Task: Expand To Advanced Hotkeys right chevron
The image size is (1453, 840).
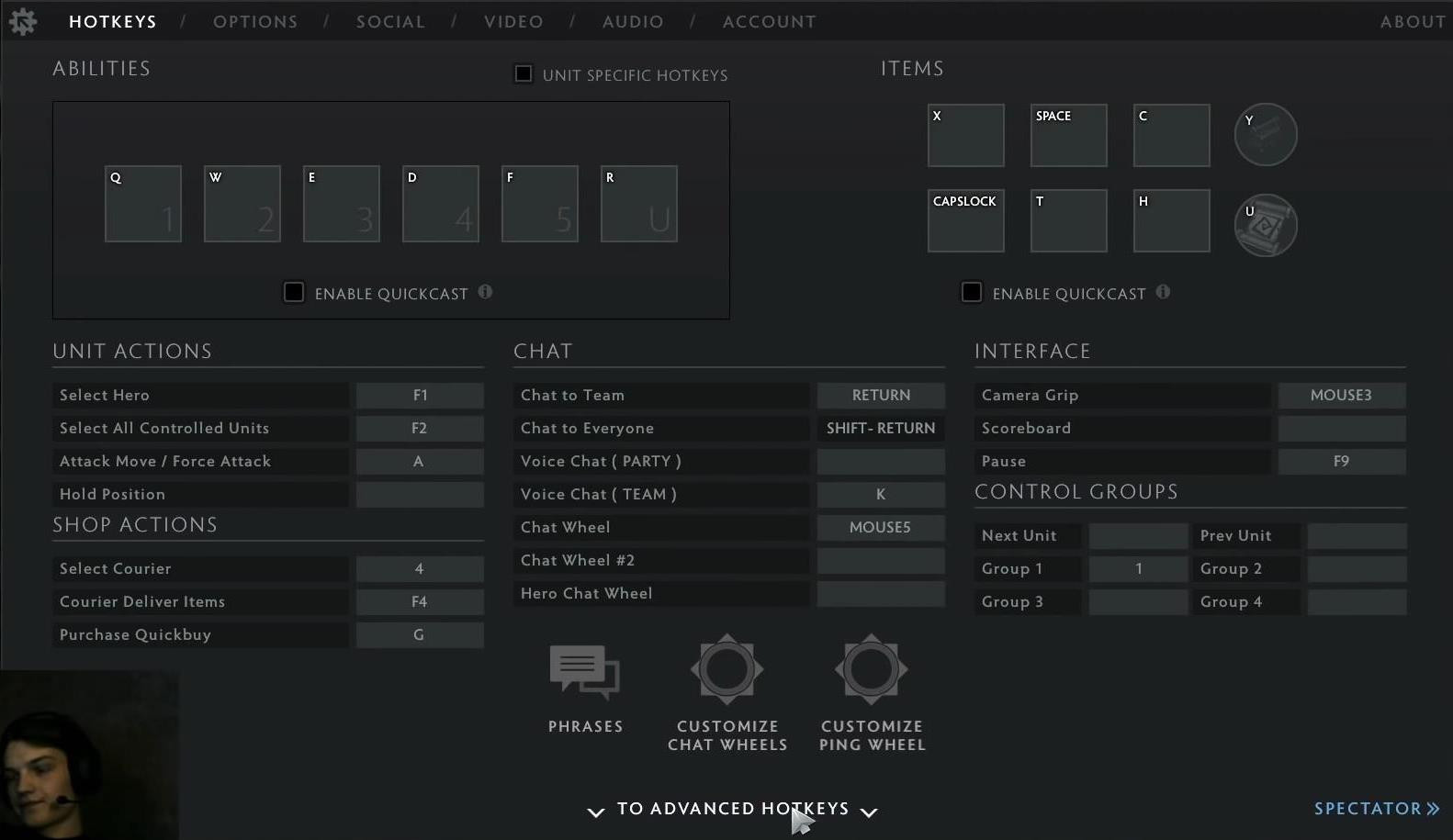Action: (x=869, y=812)
